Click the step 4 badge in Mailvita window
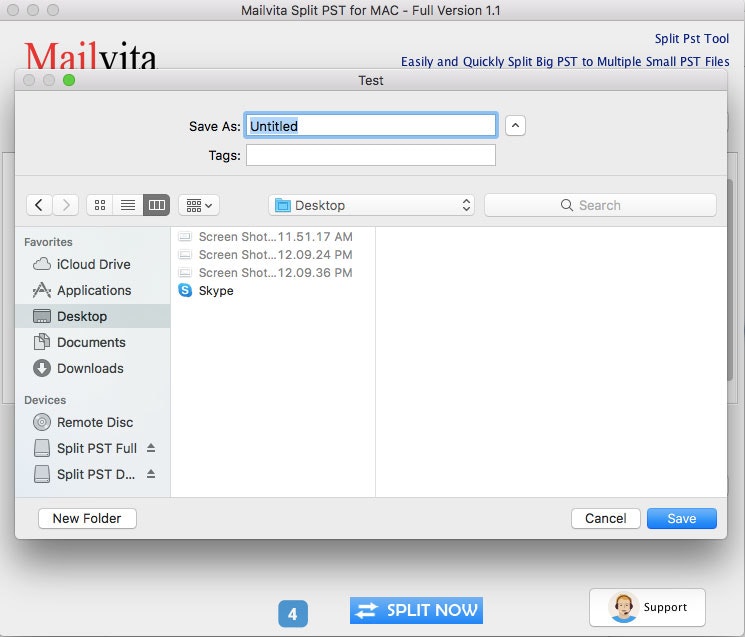Image resolution: width=745 pixels, height=637 pixels. coord(293,614)
